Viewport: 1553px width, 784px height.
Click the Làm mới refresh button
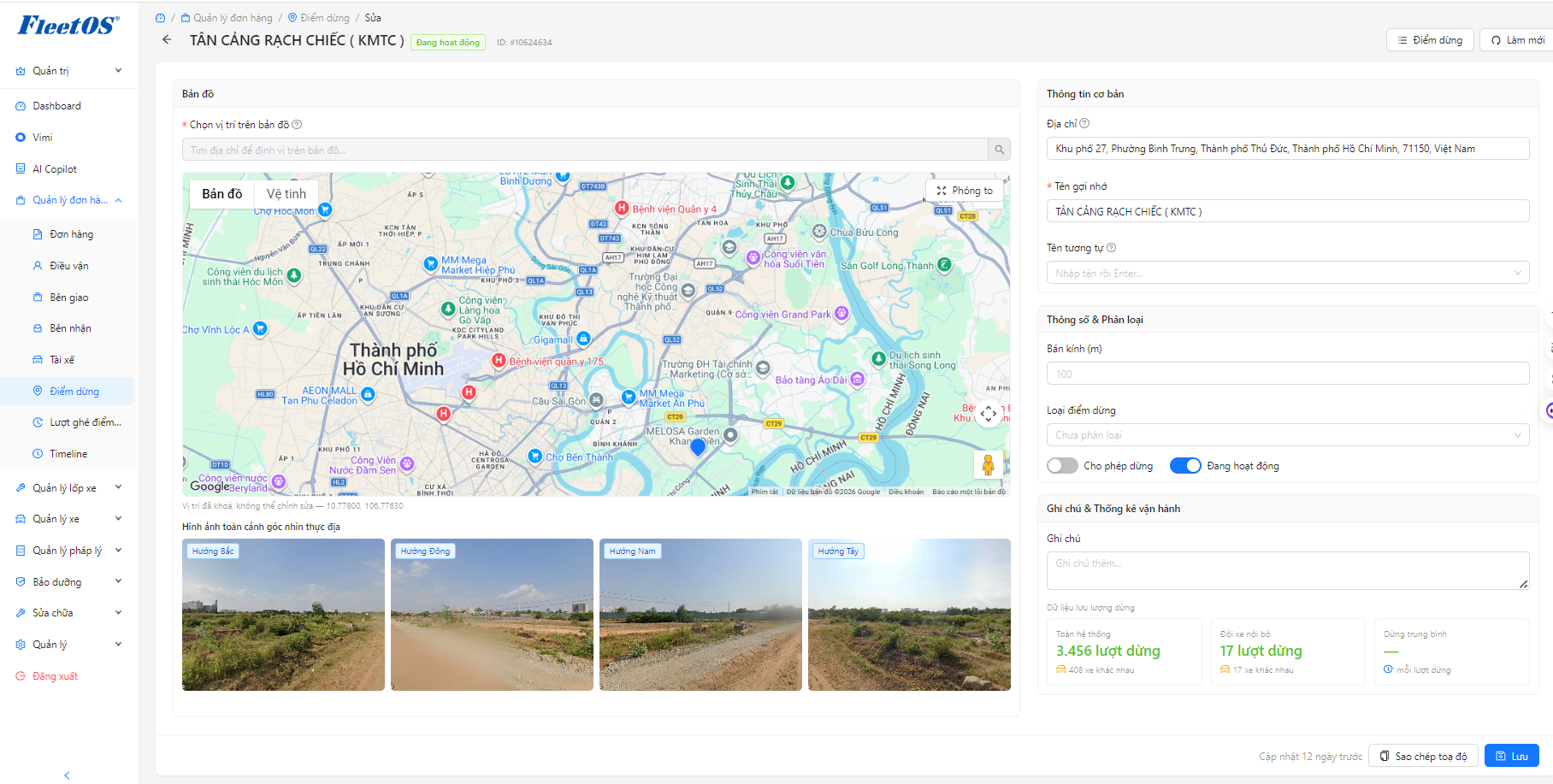click(x=1517, y=40)
